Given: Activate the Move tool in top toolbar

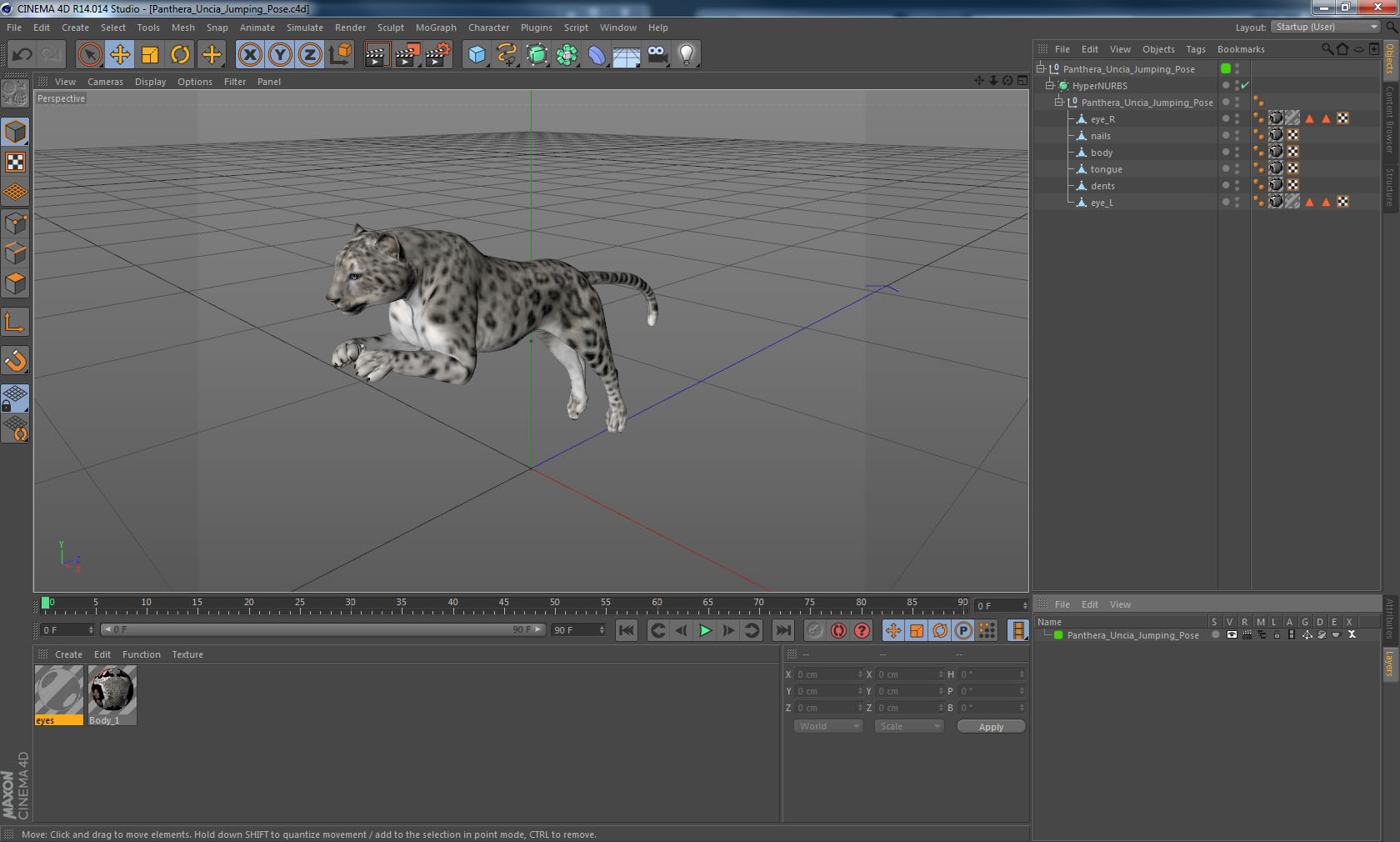Looking at the screenshot, I should point(120,55).
